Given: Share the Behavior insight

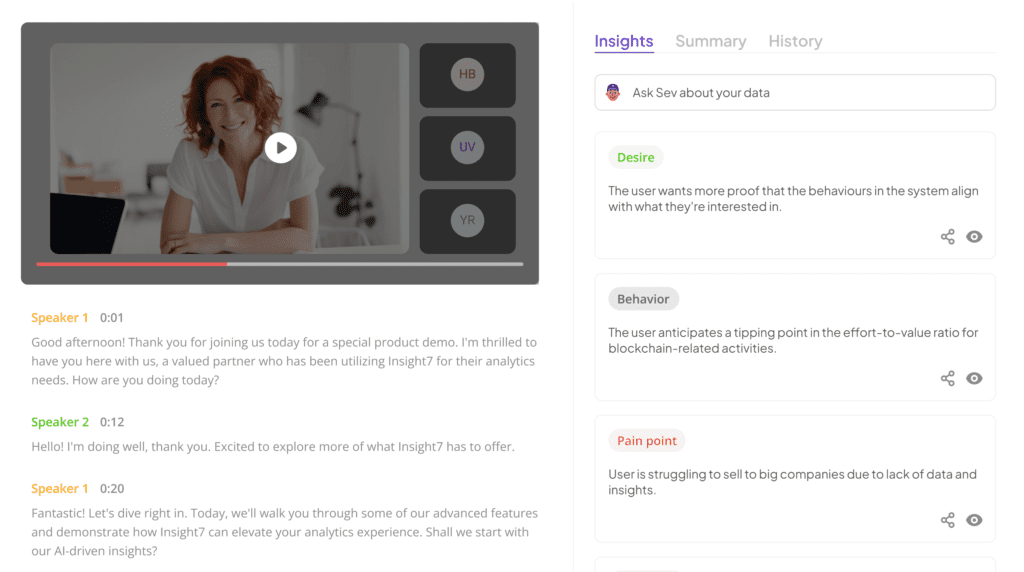Looking at the screenshot, I should pyautogui.click(x=948, y=378).
